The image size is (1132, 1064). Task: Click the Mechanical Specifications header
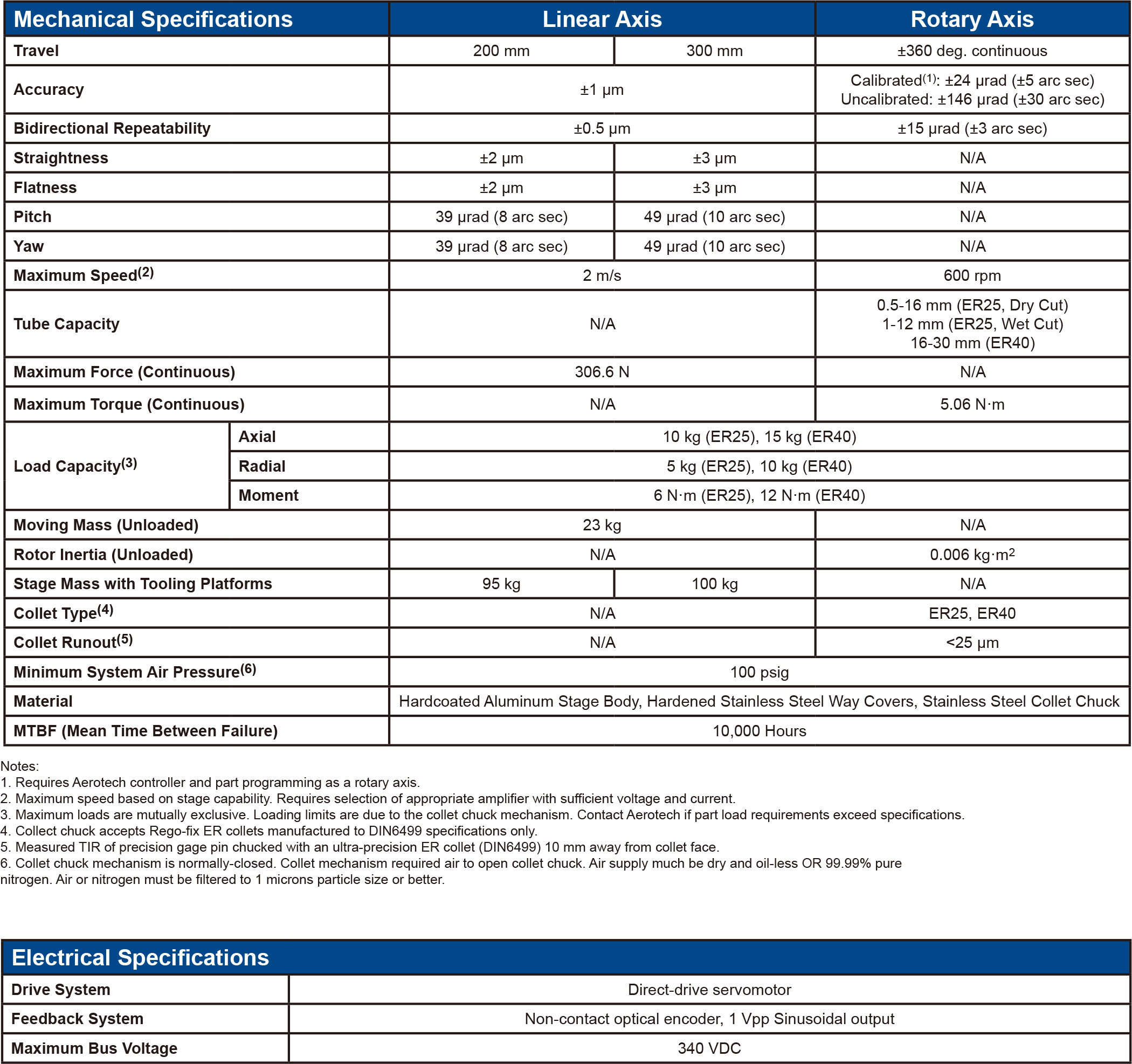coord(153,19)
